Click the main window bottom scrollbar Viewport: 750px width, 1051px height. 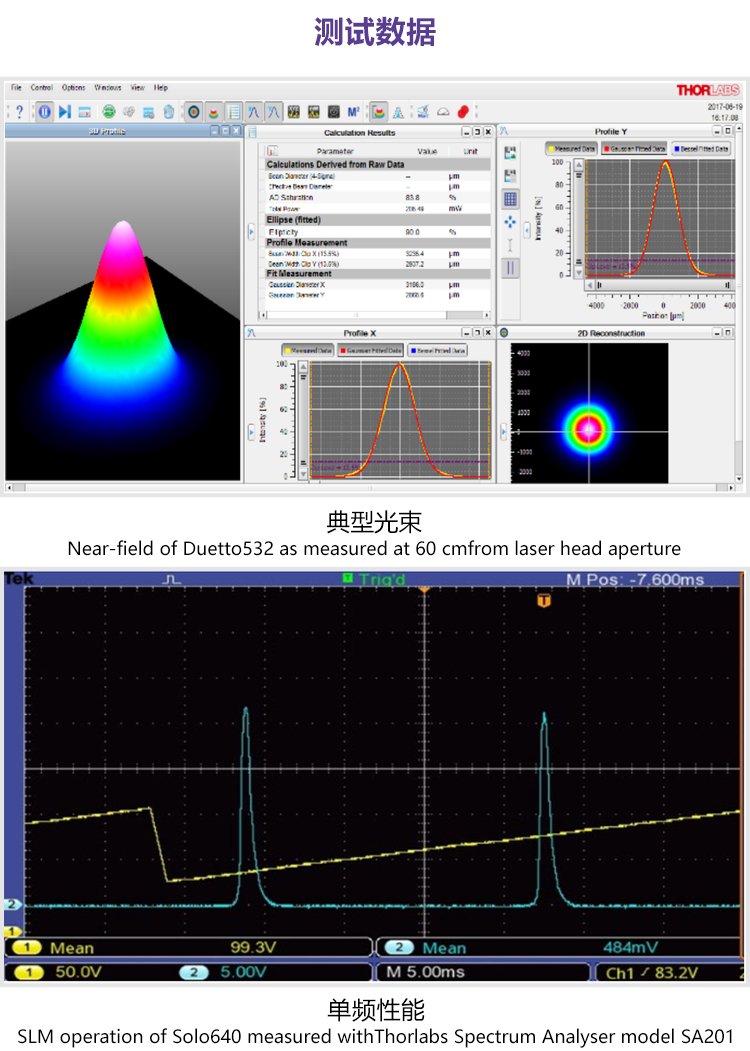371,488
